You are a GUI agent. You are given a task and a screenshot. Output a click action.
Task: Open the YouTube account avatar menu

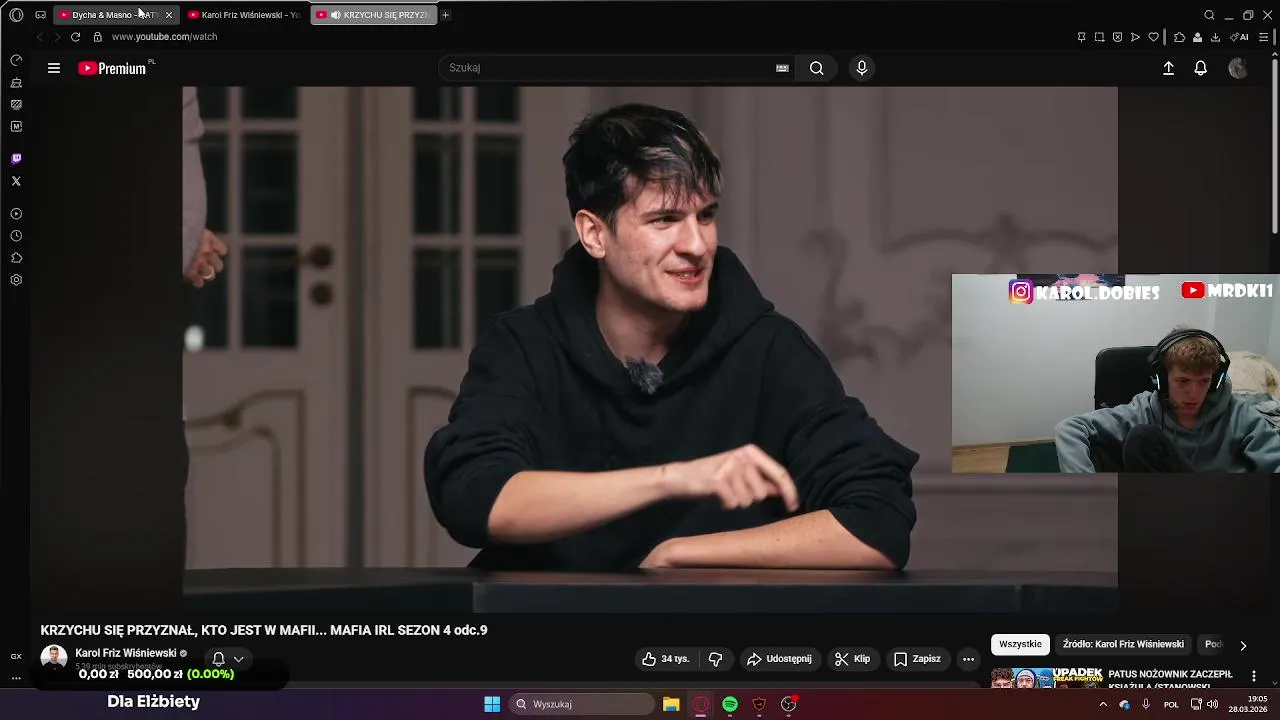click(x=1238, y=68)
